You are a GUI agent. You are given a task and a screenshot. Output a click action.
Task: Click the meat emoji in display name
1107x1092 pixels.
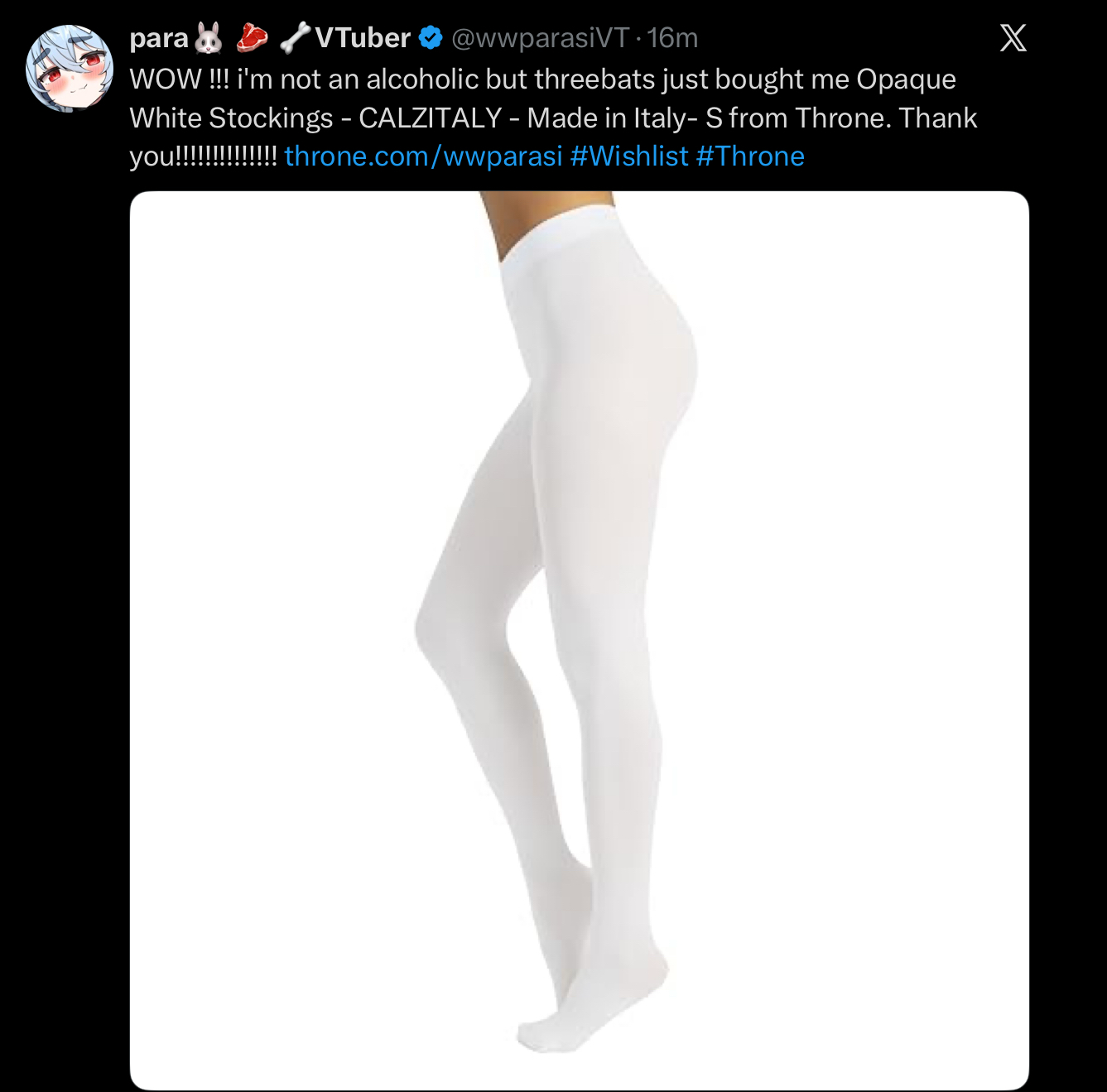click(x=253, y=38)
